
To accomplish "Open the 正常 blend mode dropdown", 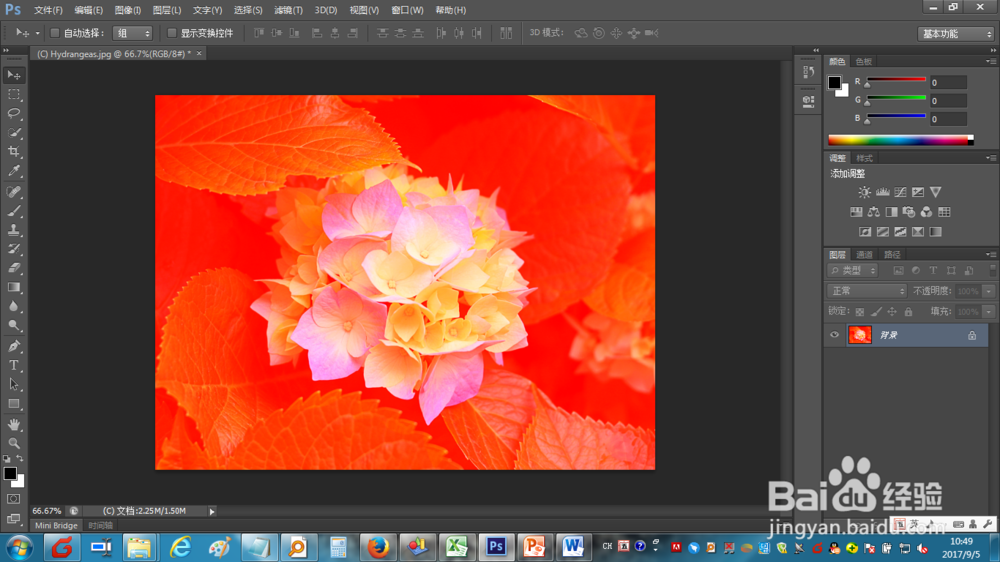I will click(x=867, y=291).
